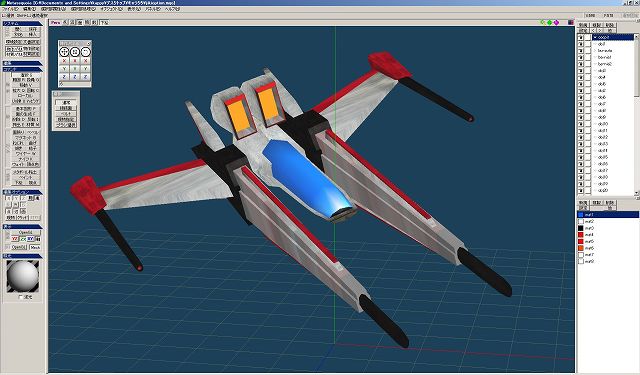640x375 pixels.
Task: Click blue Z under the move handle icon
Action: click(64, 76)
